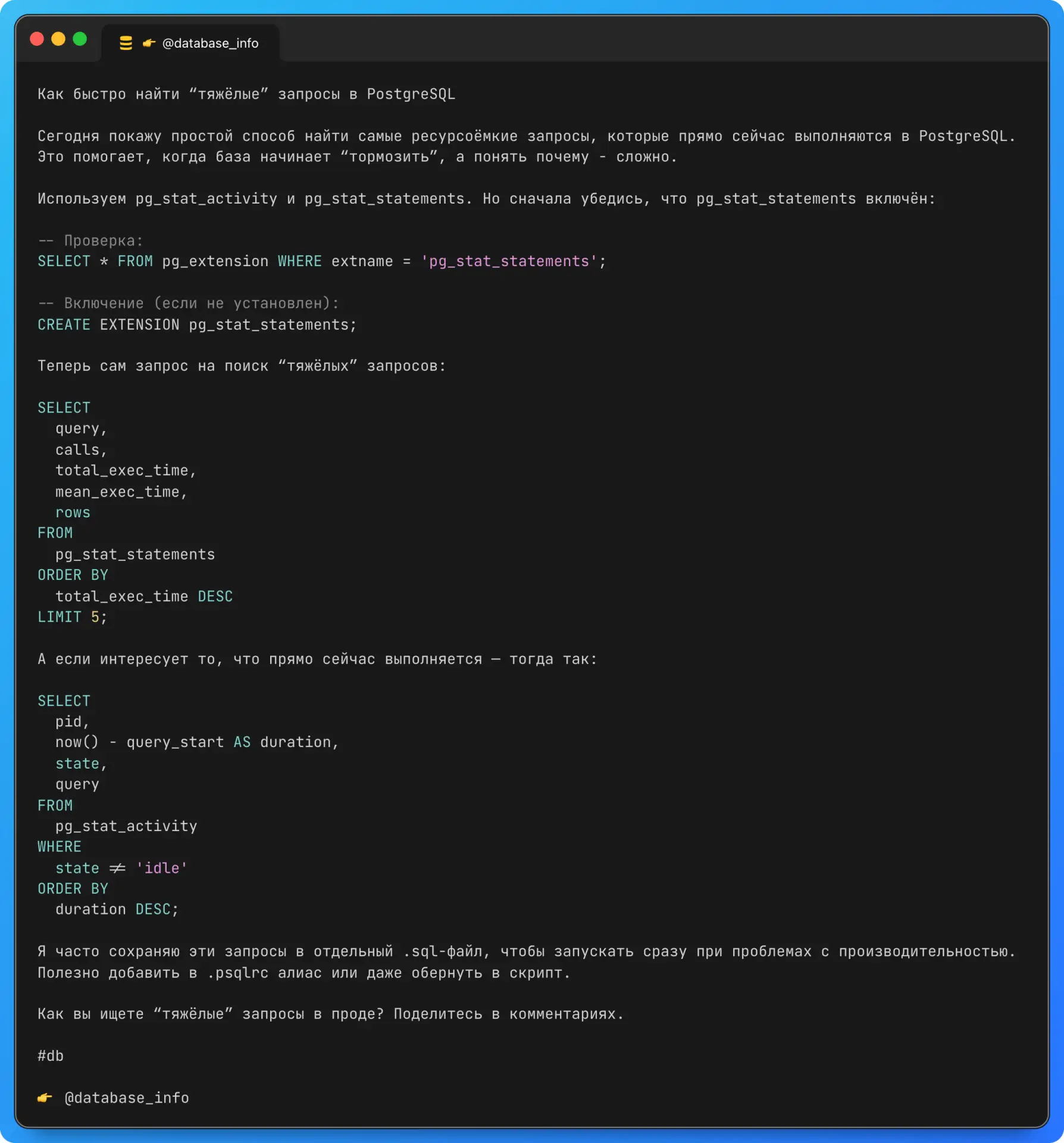Click the pointing hand emoji beside footer handle
This screenshot has height=1143, width=1064.
(45, 1098)
